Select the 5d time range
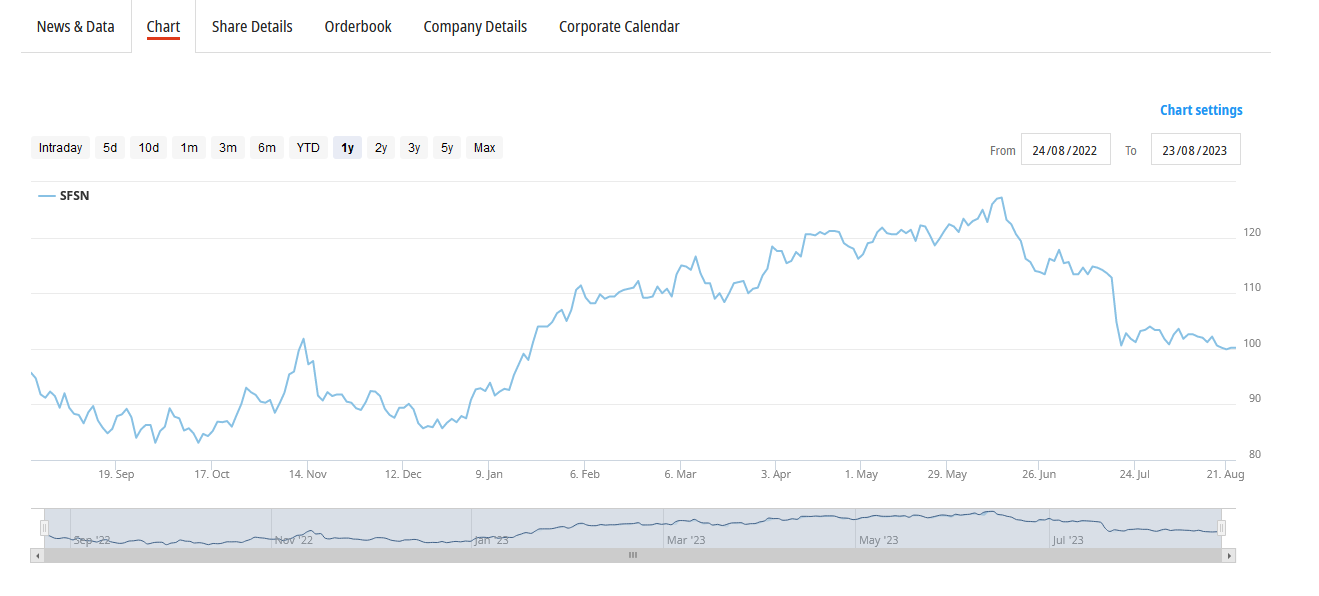Screen dimensions: 1319x596 point(110,148)
